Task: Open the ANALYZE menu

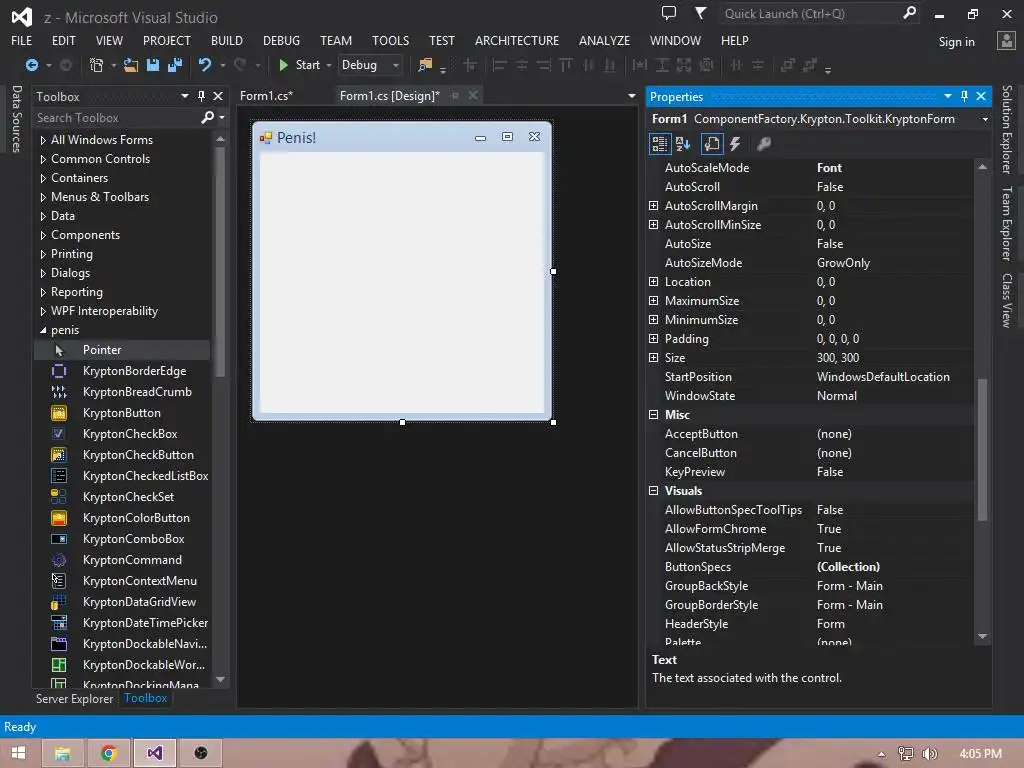Action: point(604,40)
